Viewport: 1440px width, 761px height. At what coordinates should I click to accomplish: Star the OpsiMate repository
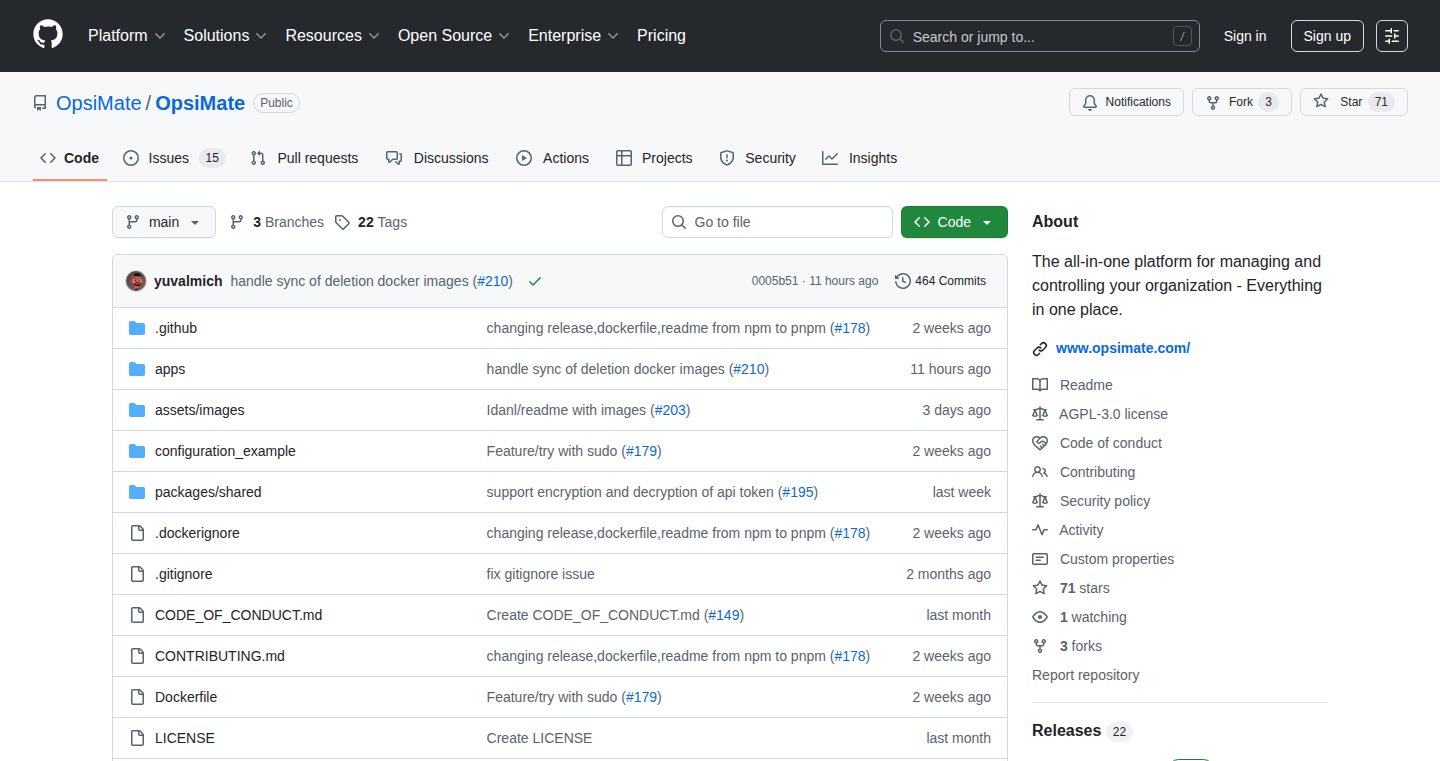pyautogui.click(x=1354, y=102)
